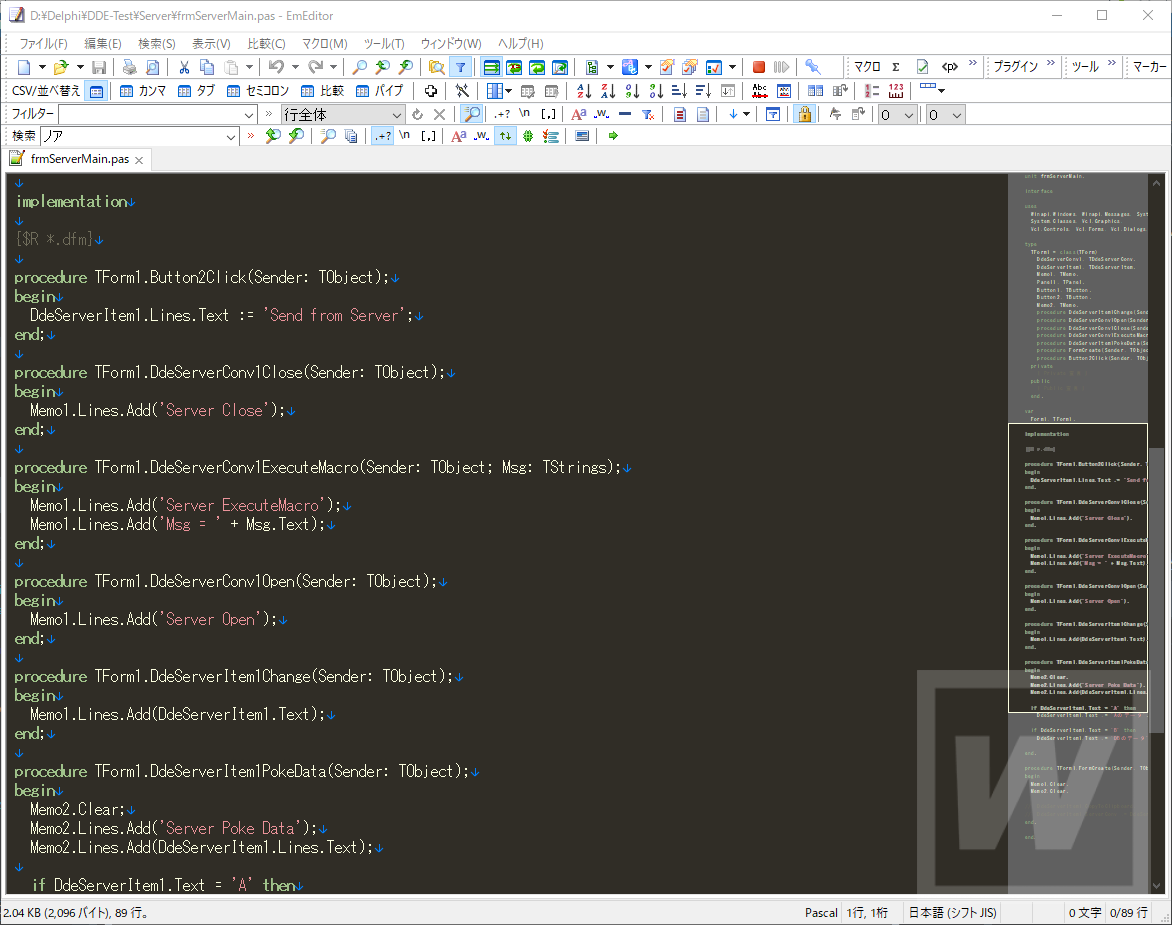Toggle the CSV mode button beside CSV/並べ替え
The width and height of the screenshot is (1172, 925).
tap(96, 91)
